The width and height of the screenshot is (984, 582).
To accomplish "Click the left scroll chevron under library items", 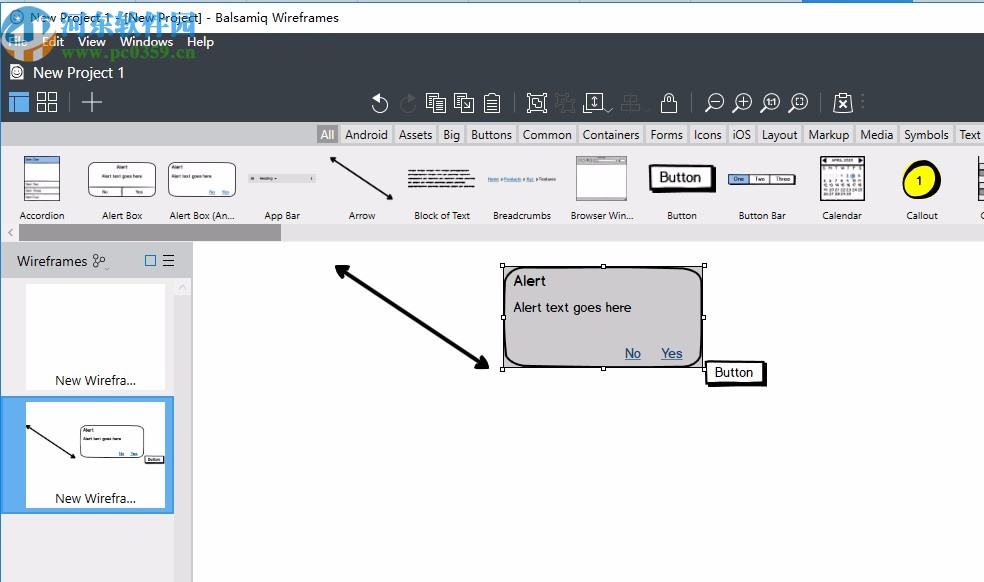I will [10, 232].
